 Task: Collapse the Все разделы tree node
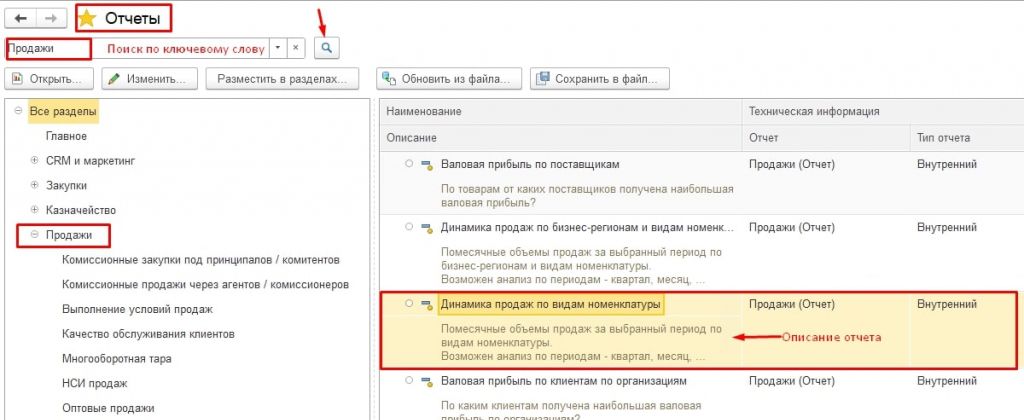pyautogui.click(x=18, y=112)
